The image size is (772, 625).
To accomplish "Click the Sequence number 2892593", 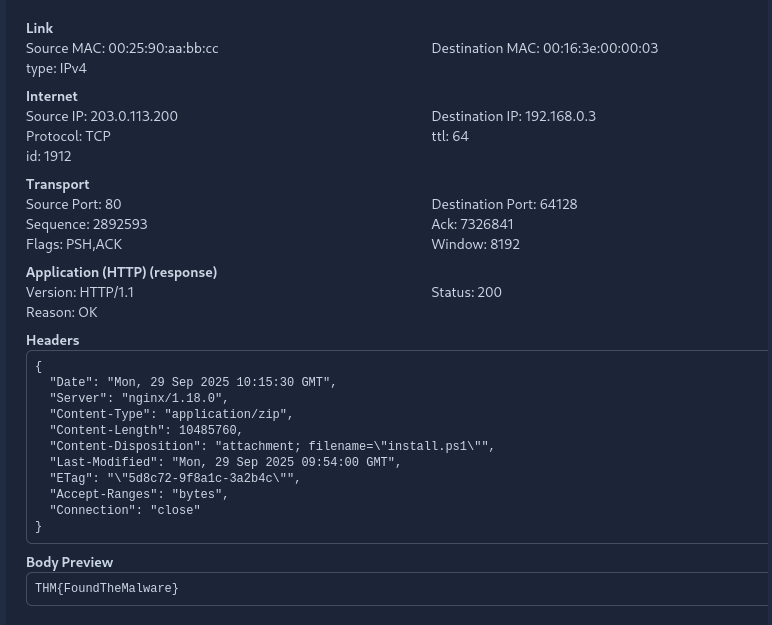I will coord(119,224).
